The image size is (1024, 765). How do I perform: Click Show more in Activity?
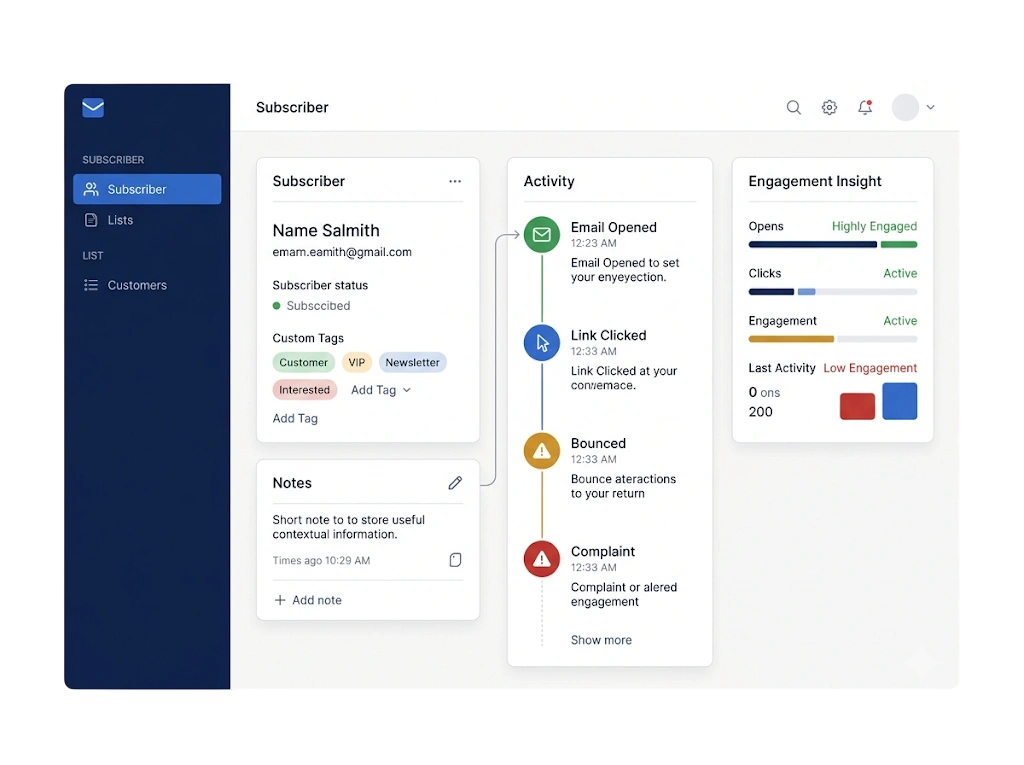point(601,640)
